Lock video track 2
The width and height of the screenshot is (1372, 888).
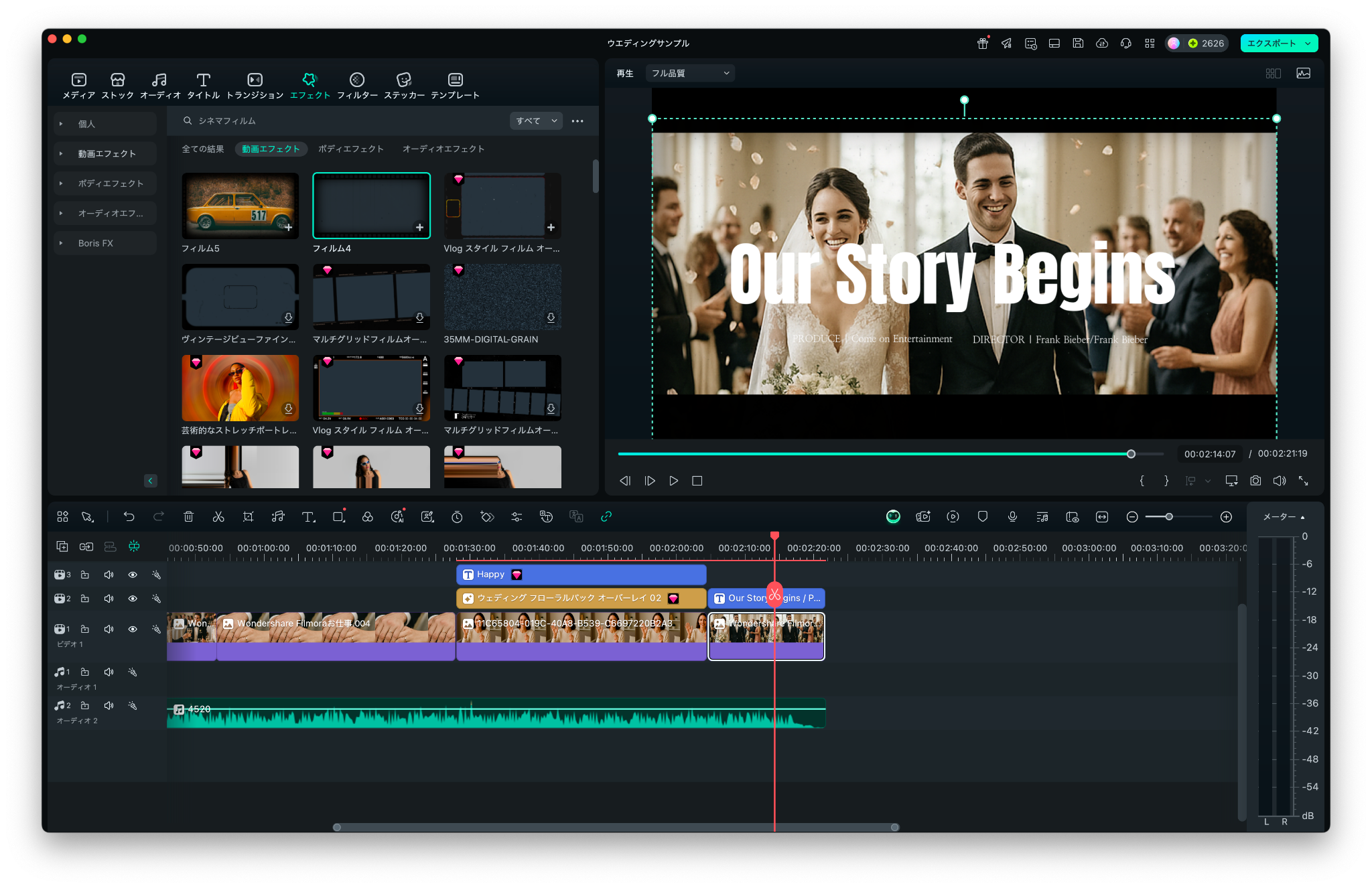[85, 599]
